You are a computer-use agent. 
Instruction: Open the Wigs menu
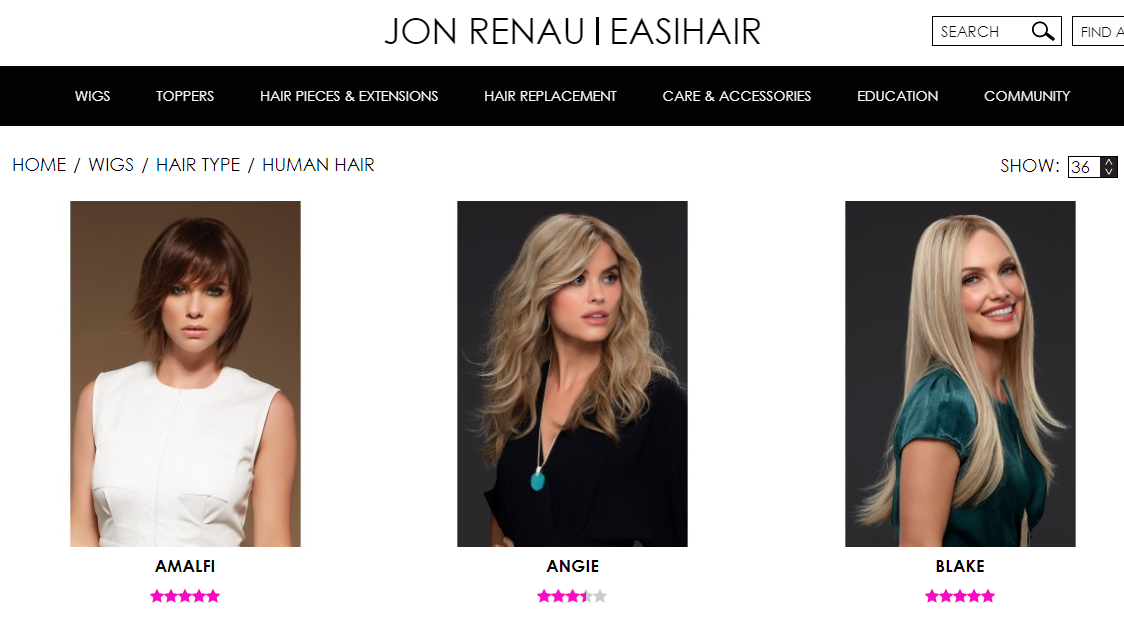tap(92, 96)
